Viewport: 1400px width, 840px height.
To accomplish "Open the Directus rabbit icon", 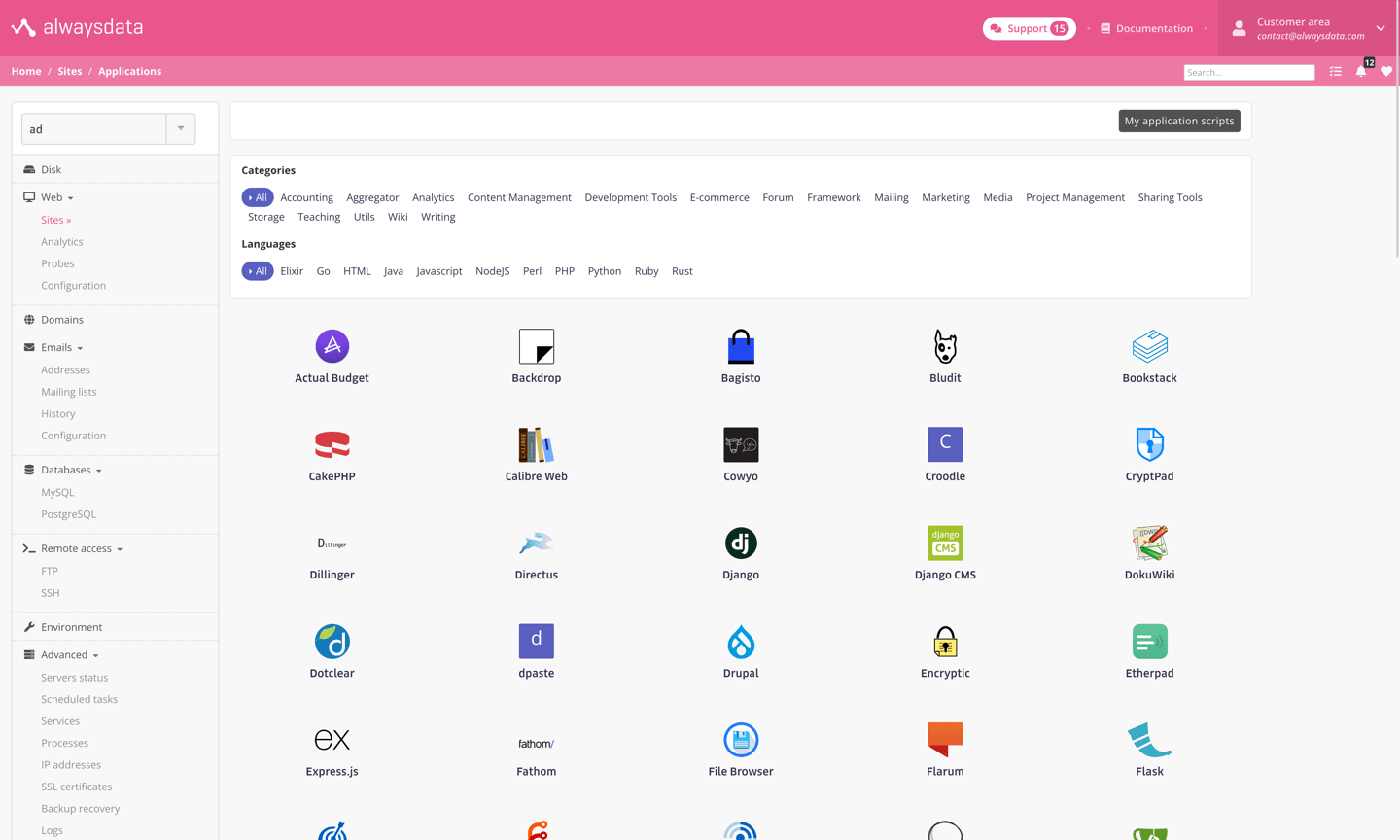I will 537,542.
